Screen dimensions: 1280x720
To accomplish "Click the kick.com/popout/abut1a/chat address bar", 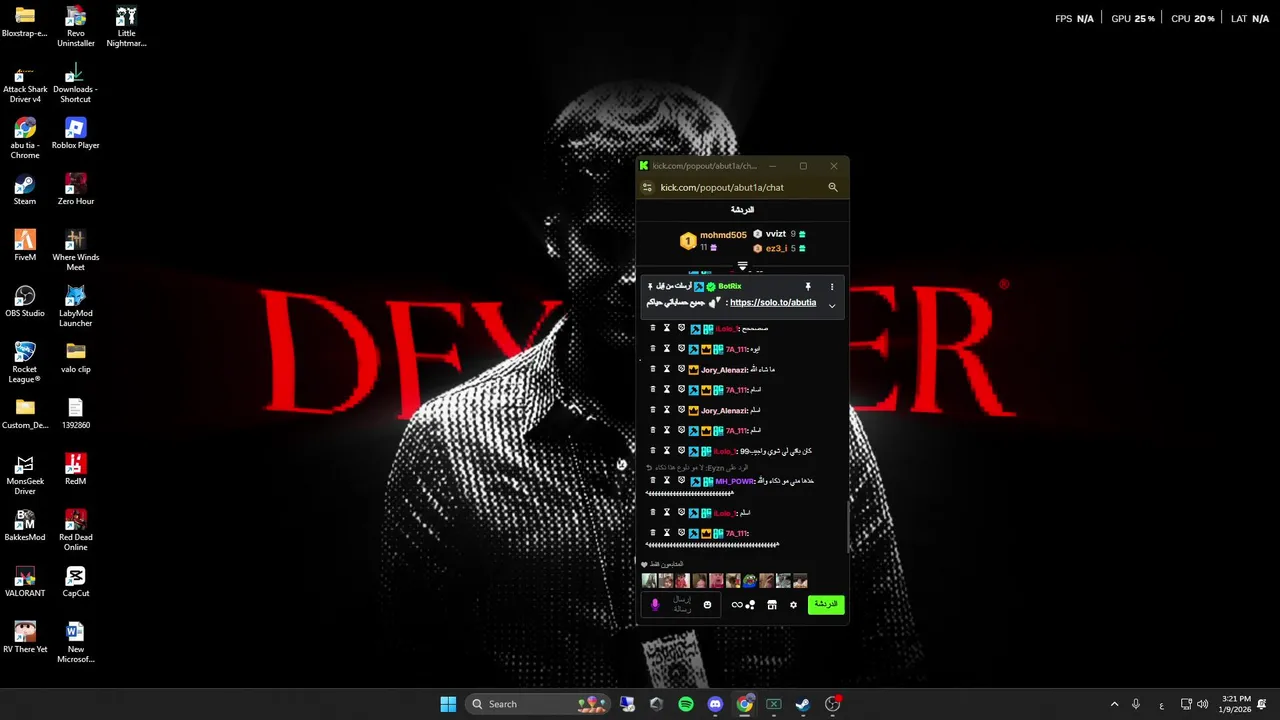I will tap(740, 187).
